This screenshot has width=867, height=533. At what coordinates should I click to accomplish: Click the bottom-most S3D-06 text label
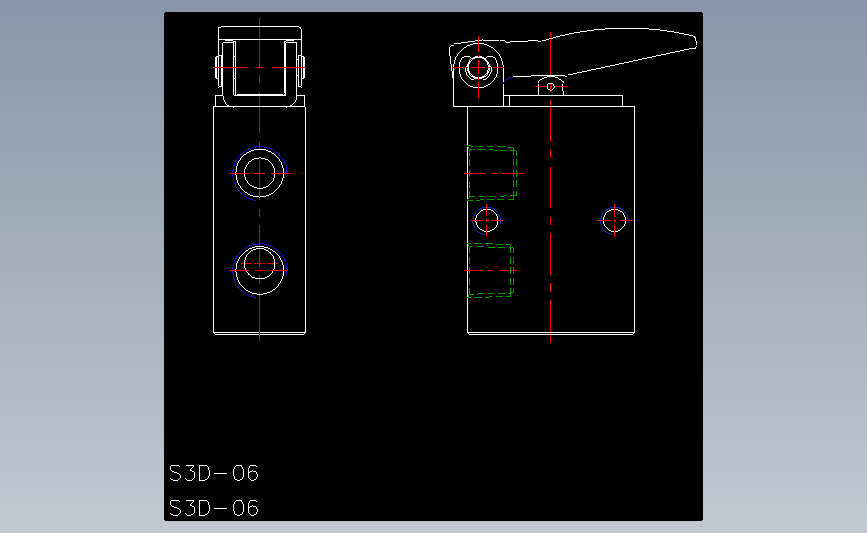coord(213,508)
